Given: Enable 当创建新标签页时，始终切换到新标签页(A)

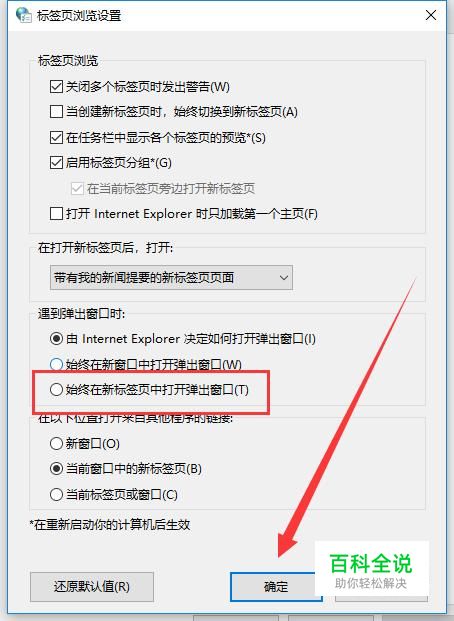Looking at the screenshot, I should pos(56,112).
